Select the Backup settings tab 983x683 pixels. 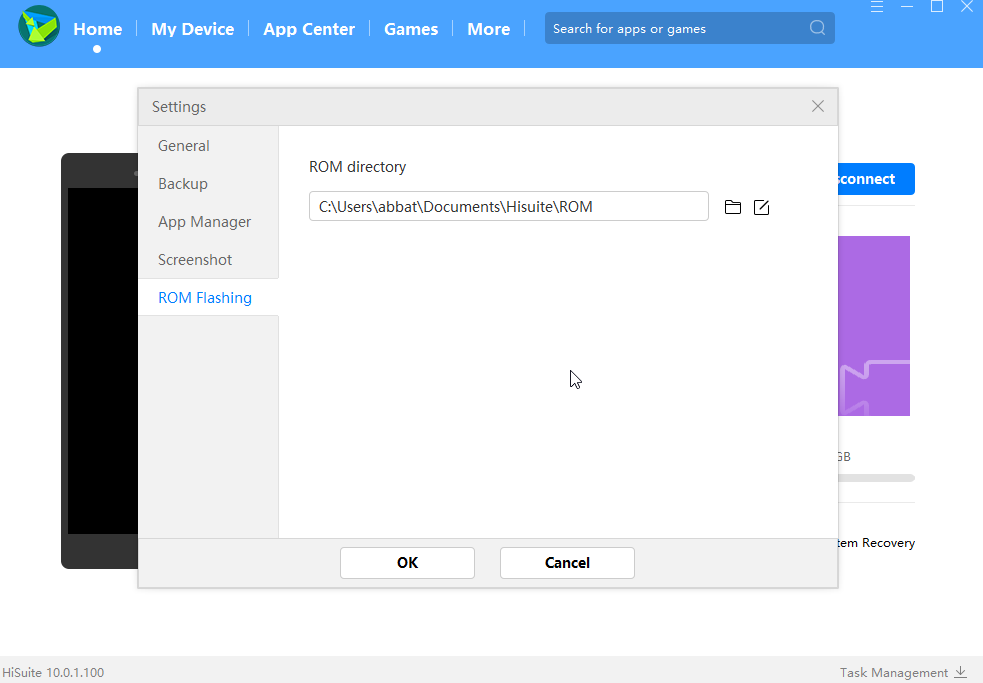click(x=183, y=184)
